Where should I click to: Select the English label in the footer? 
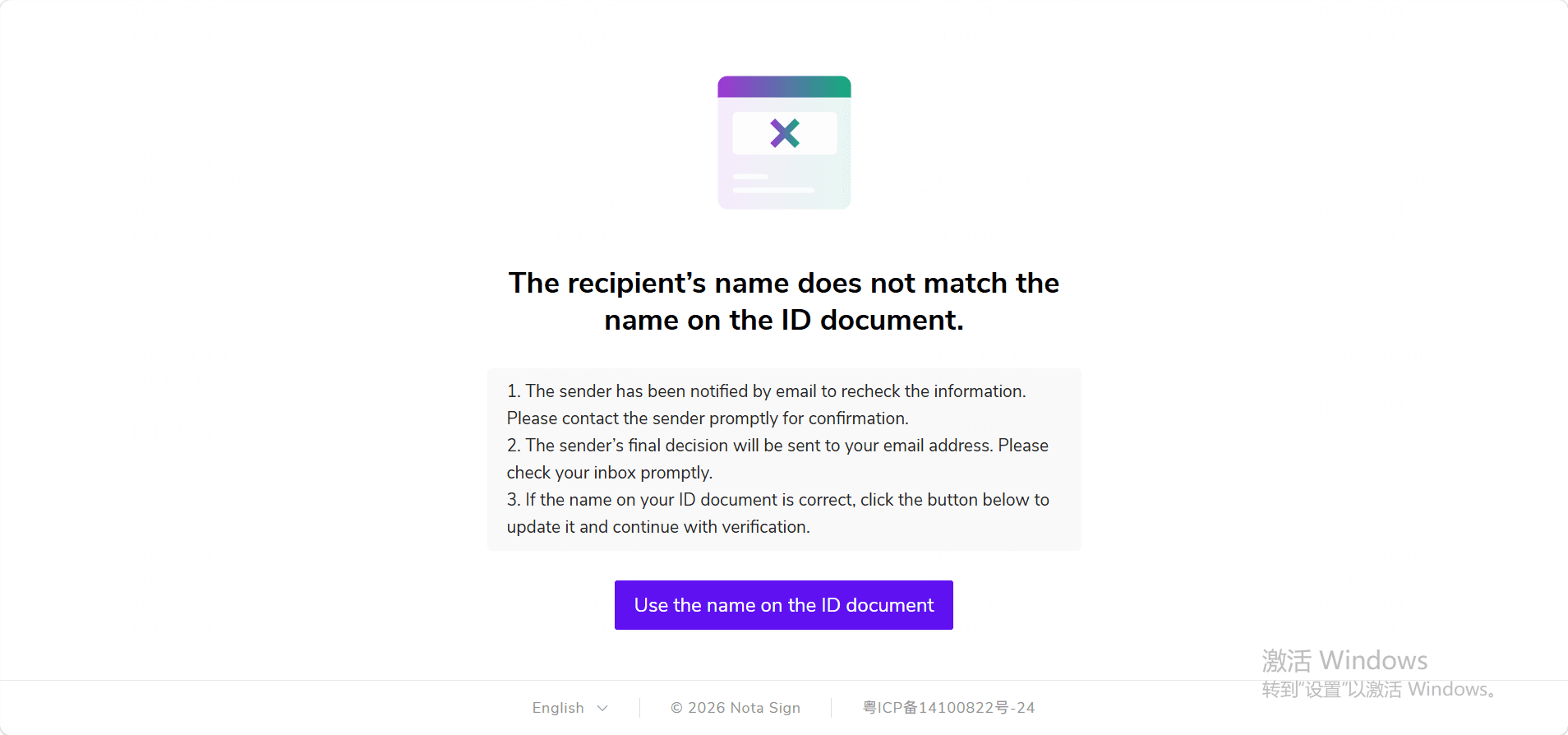pos(558,708)
